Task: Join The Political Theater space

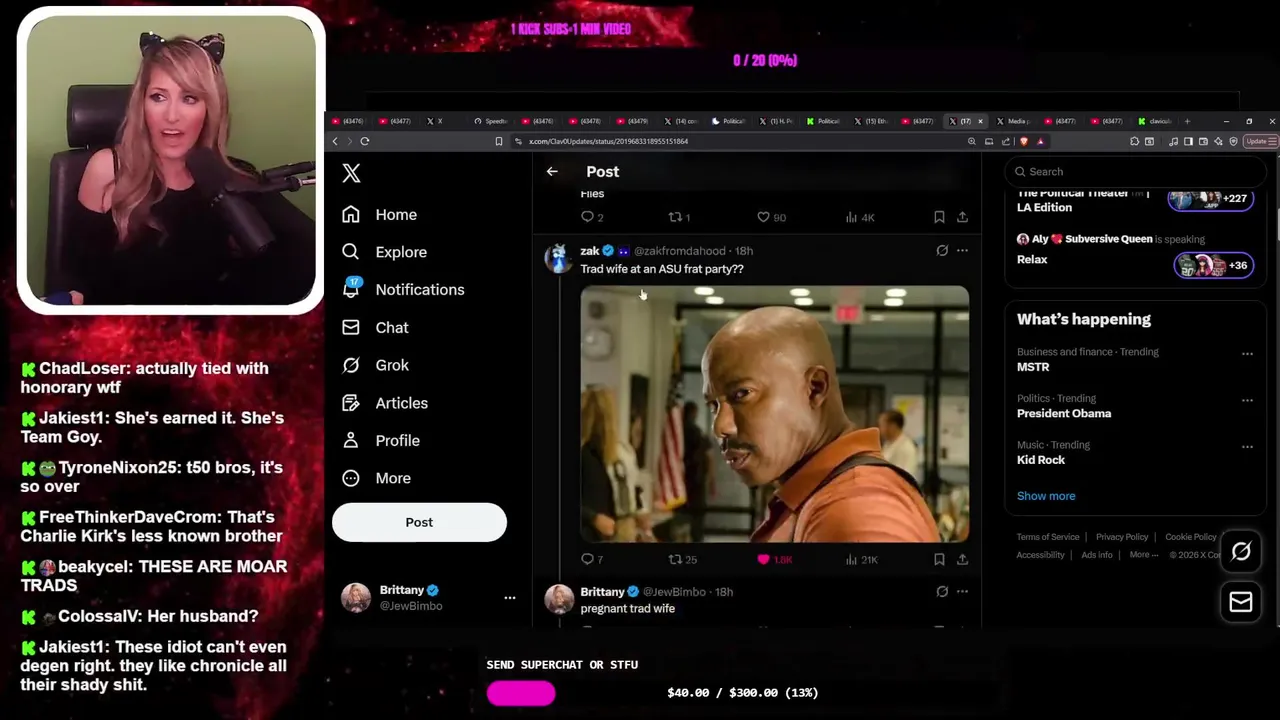Action: [1210, 198]
